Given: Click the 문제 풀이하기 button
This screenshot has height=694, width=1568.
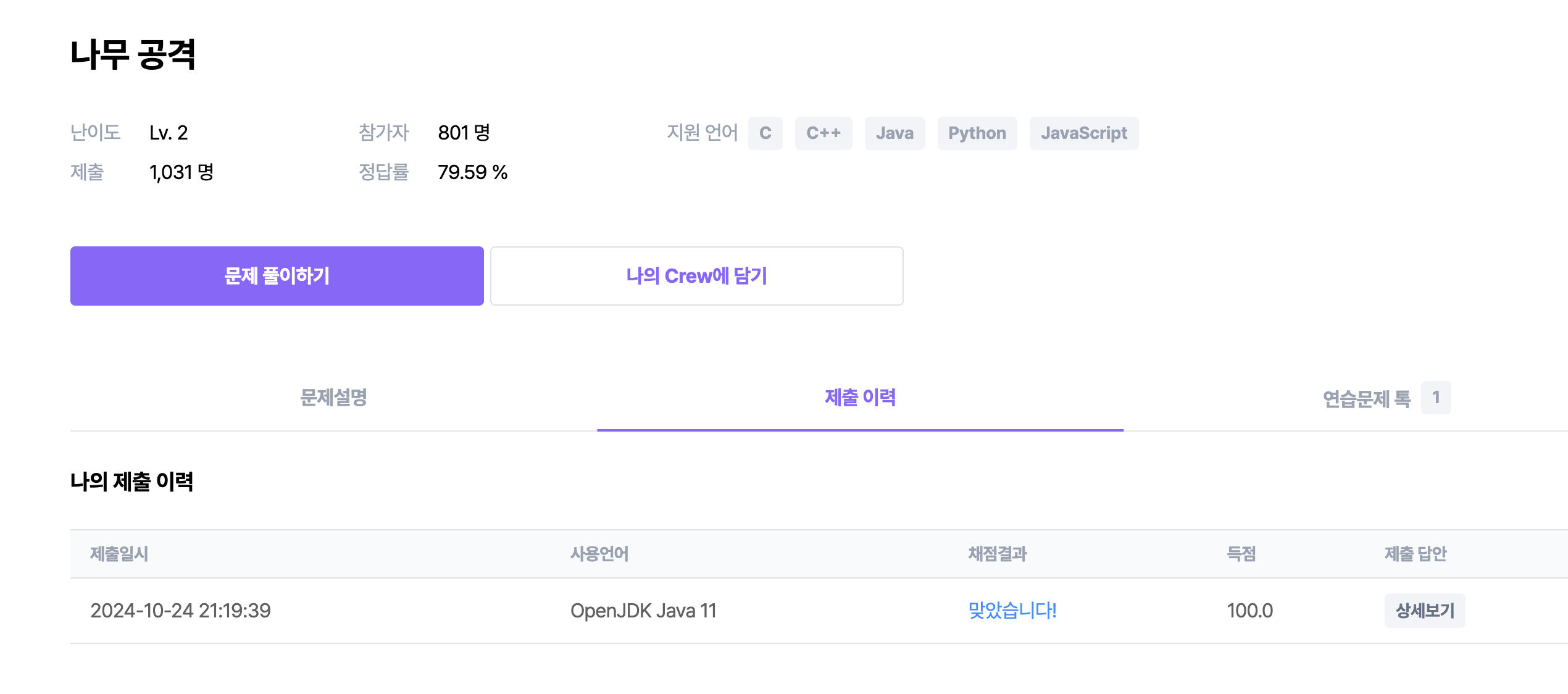Looking at the screenshot, I should (277, 276).
